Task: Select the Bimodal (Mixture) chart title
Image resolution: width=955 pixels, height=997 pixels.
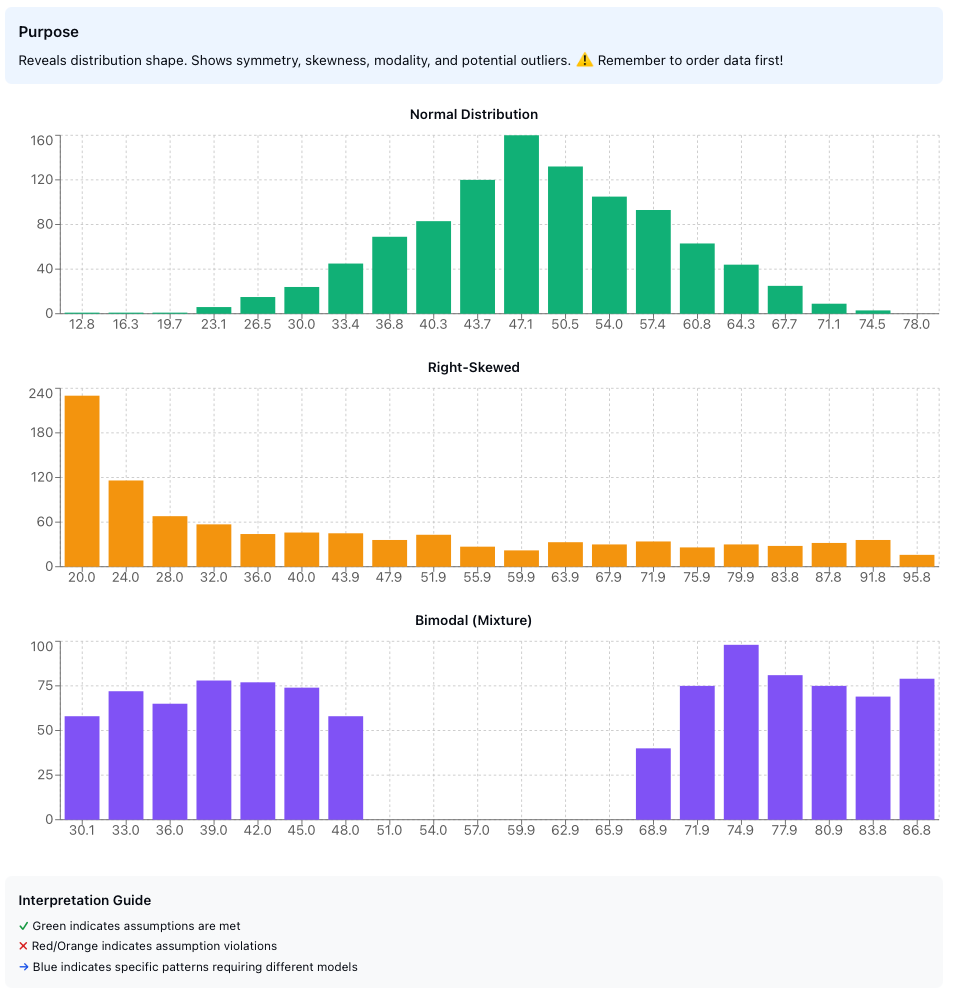Action: [473, 620]
